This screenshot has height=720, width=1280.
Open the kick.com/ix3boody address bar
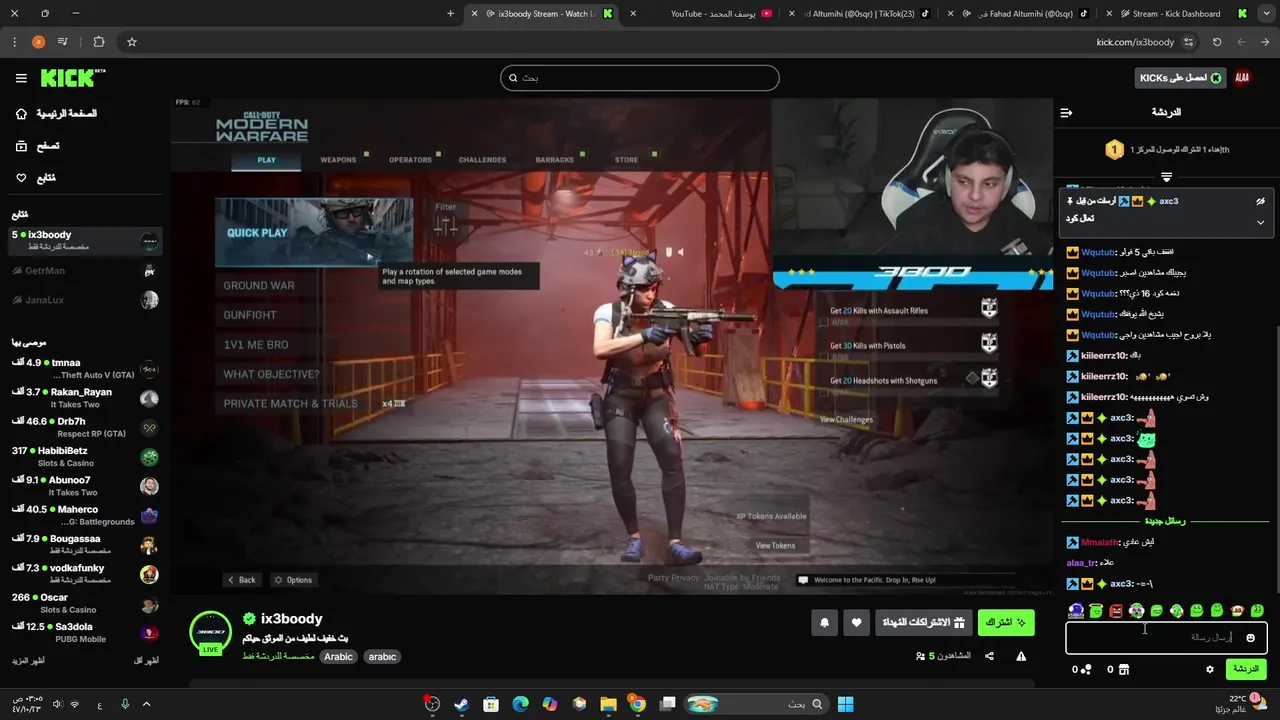(x=1135, y=42)
